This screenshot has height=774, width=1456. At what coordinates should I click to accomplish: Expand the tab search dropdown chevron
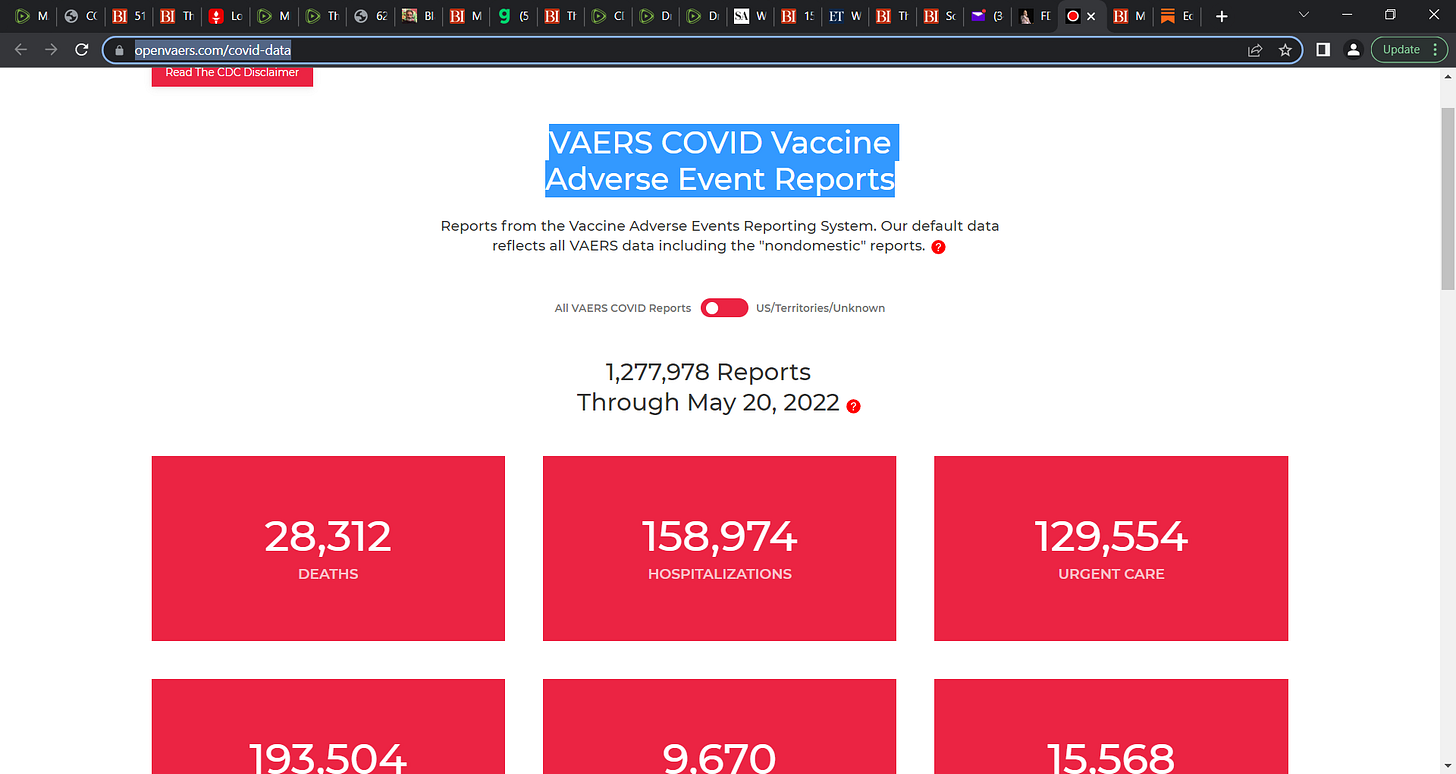[x=1303, y=15]
